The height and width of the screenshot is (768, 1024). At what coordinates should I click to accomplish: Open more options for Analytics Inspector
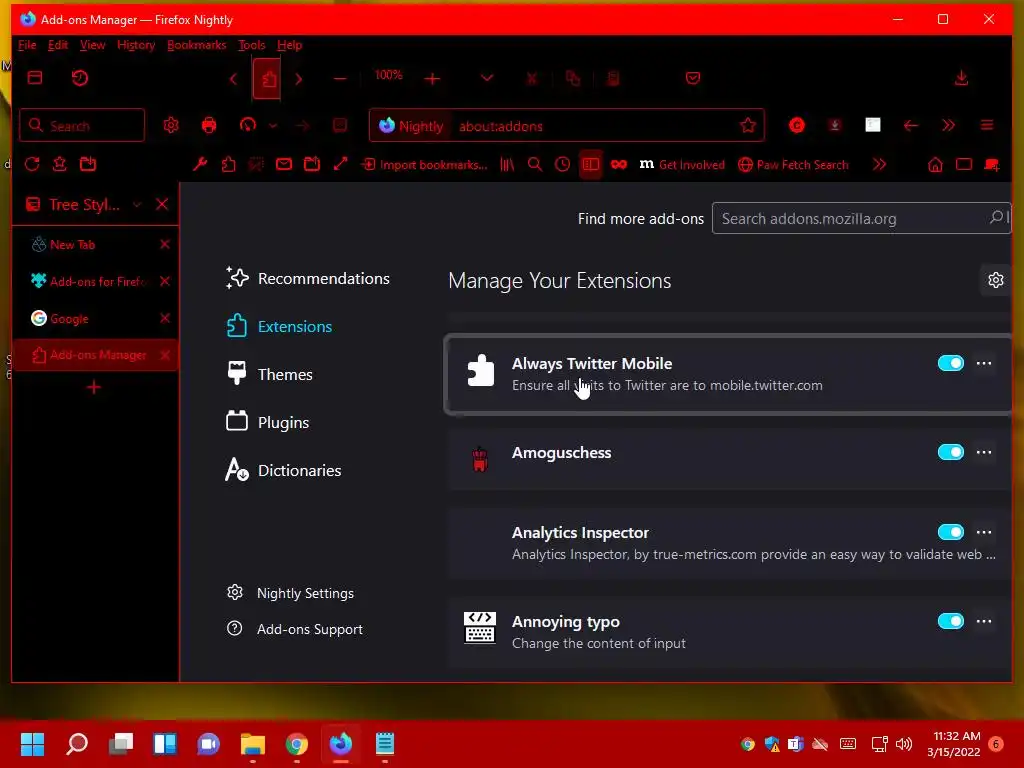click(984, 532)
